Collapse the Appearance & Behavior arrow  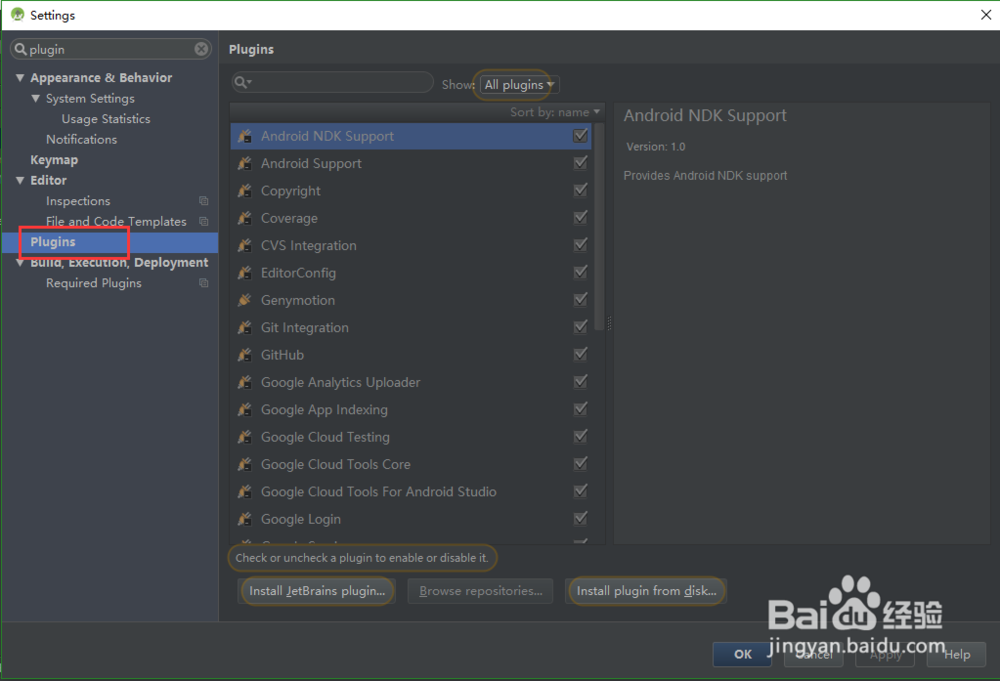pos(20,78)
